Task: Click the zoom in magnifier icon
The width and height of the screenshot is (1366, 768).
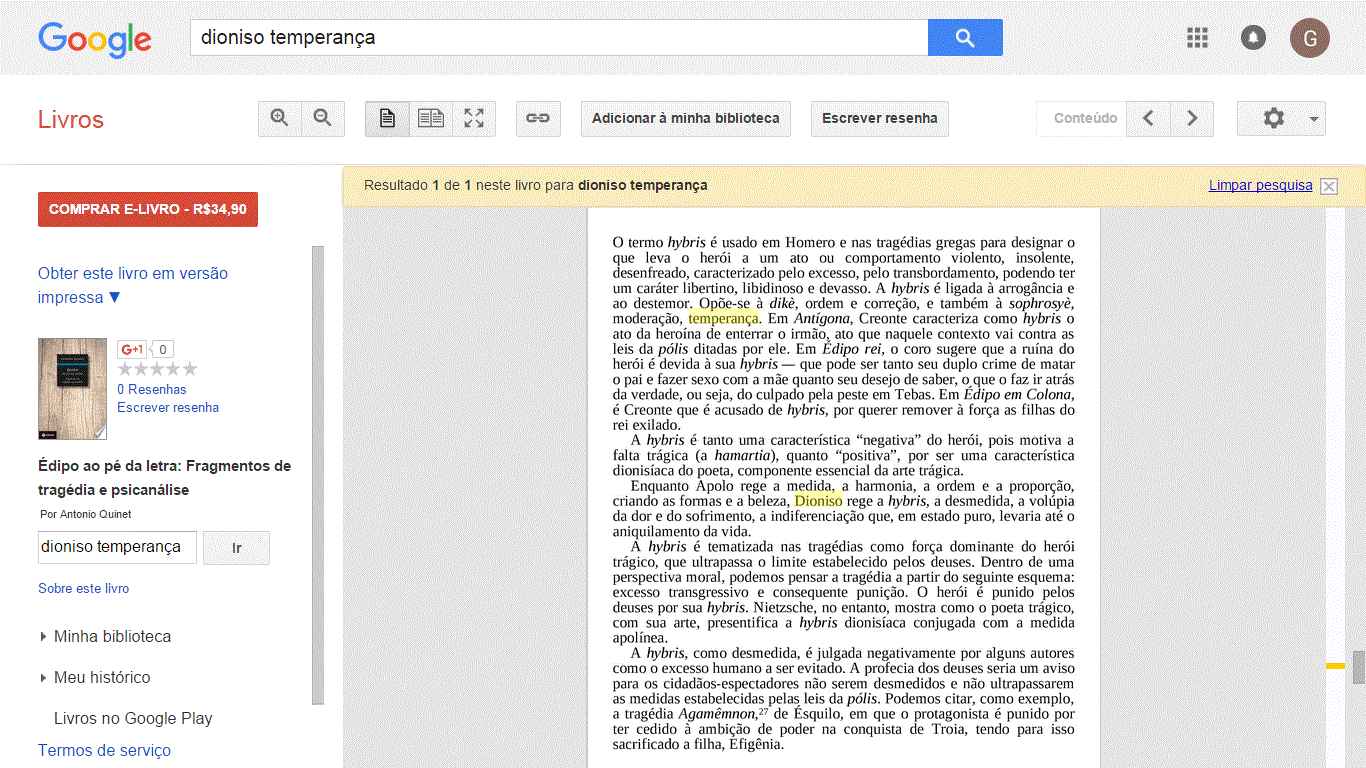Action: coord(280,118)
